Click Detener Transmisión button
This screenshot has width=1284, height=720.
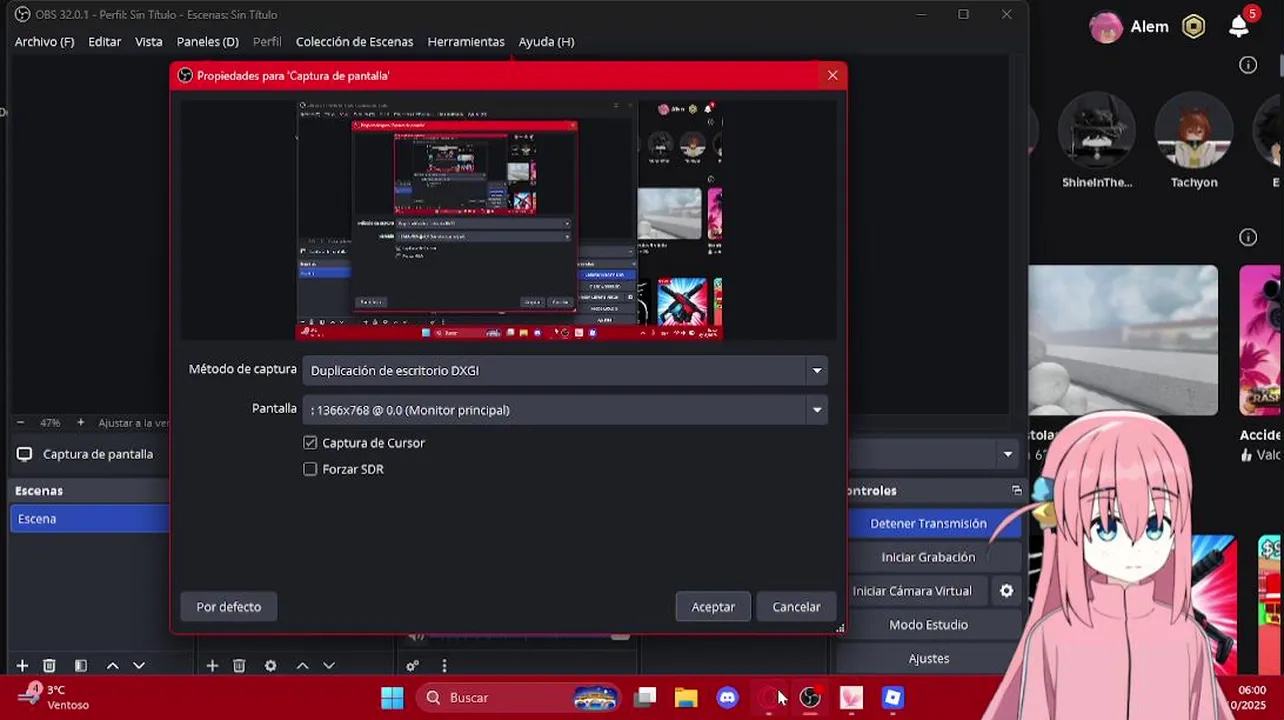coord(928,524)
